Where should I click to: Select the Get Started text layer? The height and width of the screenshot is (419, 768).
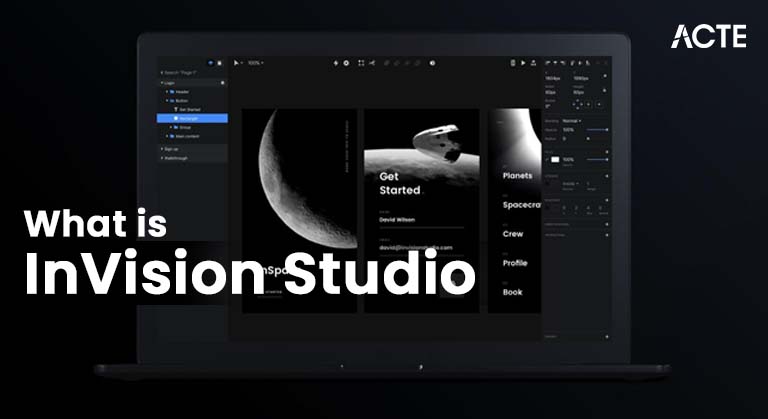click(192, 109)
